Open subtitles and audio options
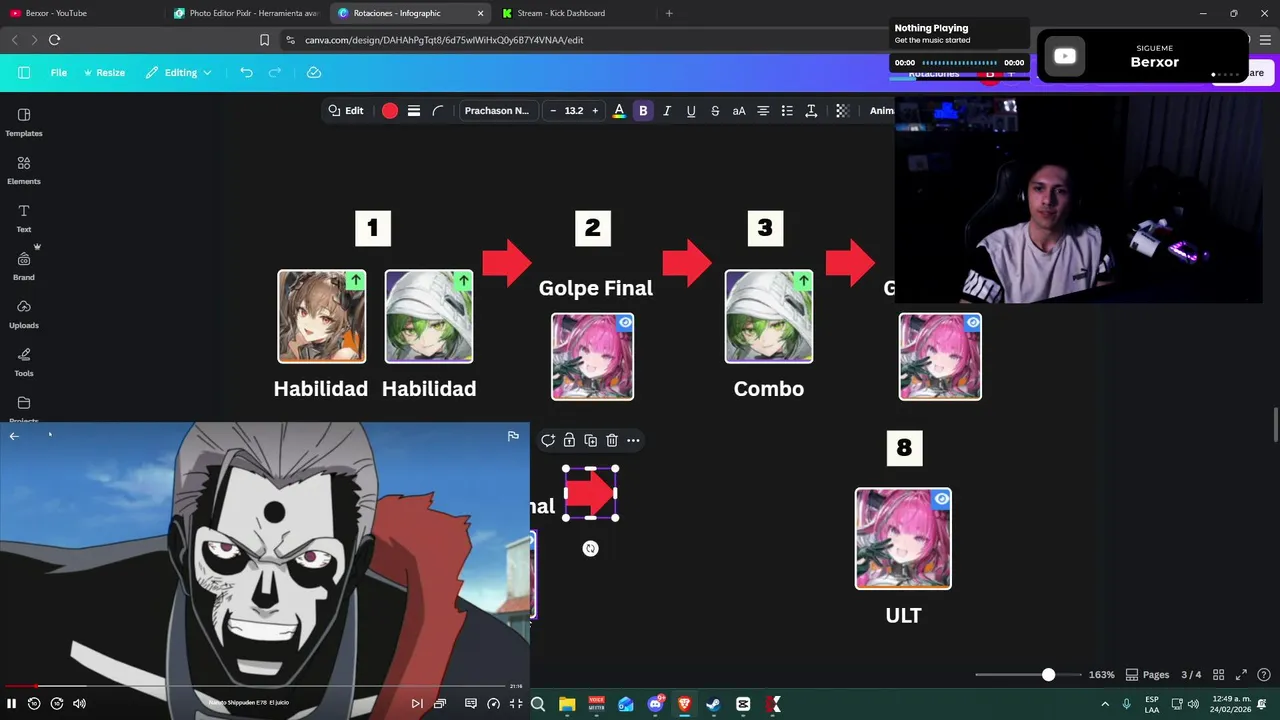Viewport: 1280px width, 720px height. tap(470, 704)
